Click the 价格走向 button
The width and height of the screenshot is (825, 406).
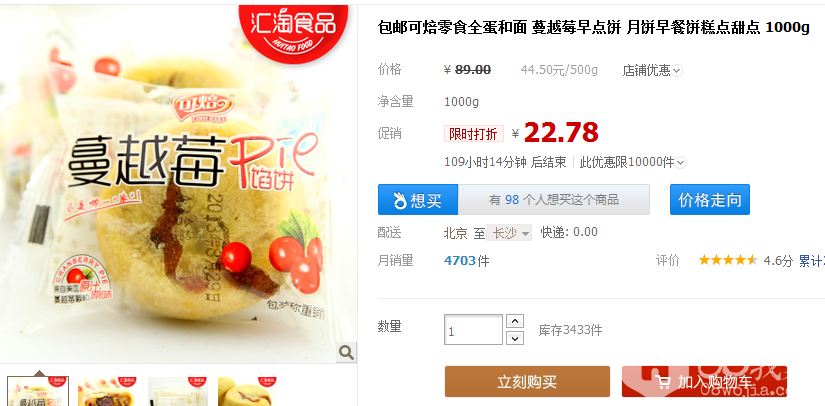tap(710, 199)
